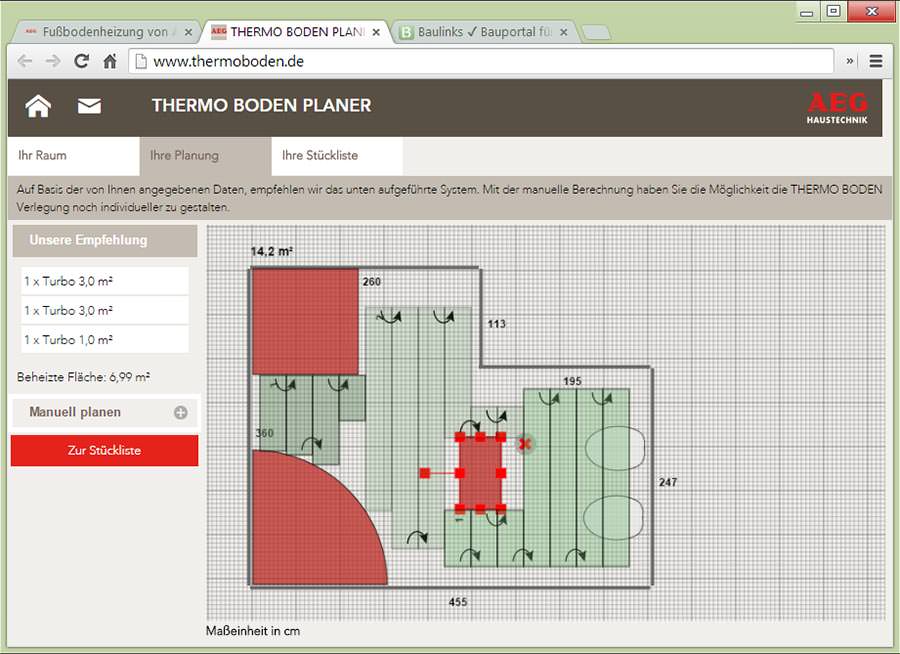The height and width of the screenshot is (654, 900).
Task: Open the mail envelope icon in header
Action: click(90, 106)
